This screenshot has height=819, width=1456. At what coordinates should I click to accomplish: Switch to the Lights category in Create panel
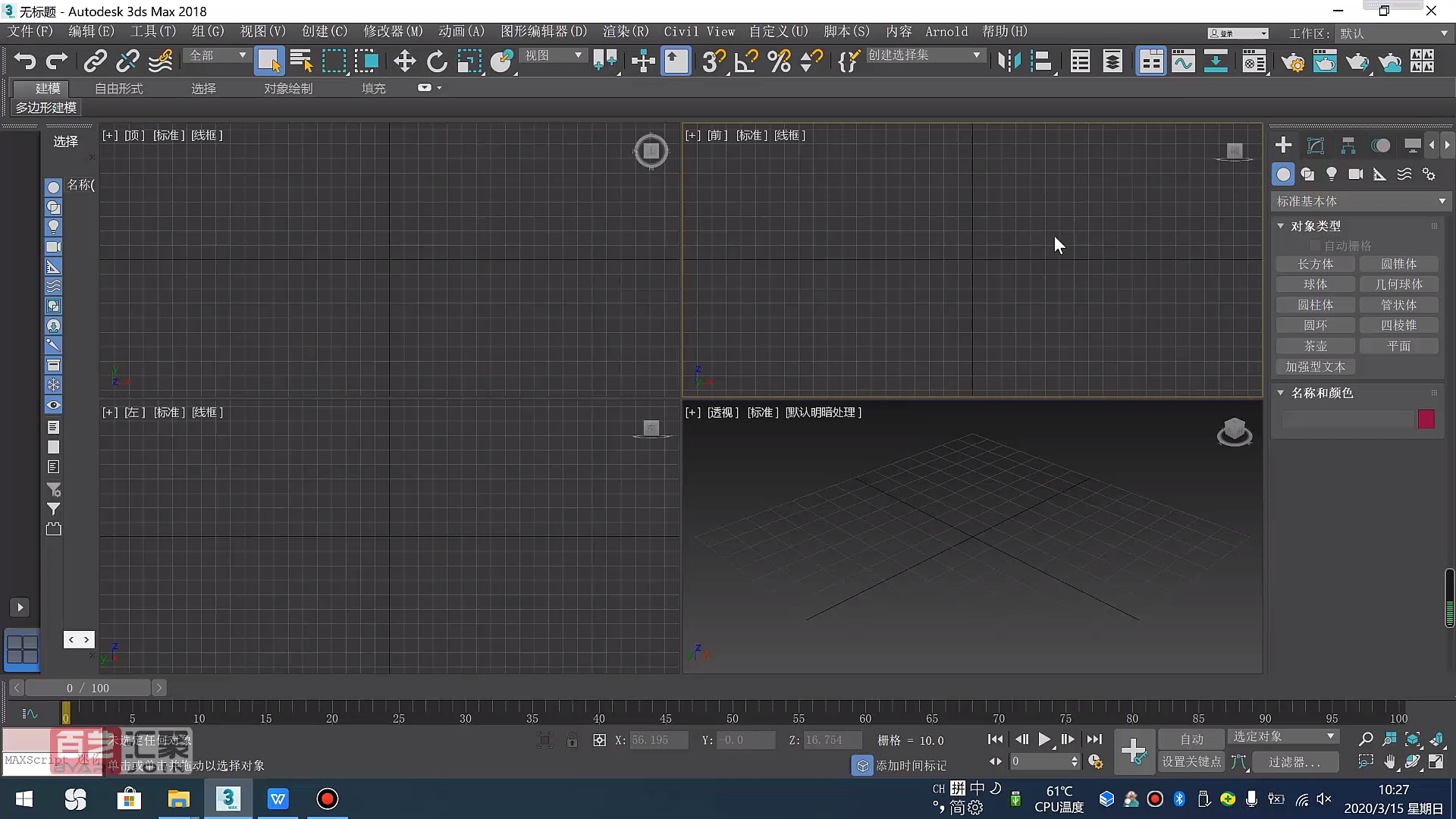[1332, 174]
